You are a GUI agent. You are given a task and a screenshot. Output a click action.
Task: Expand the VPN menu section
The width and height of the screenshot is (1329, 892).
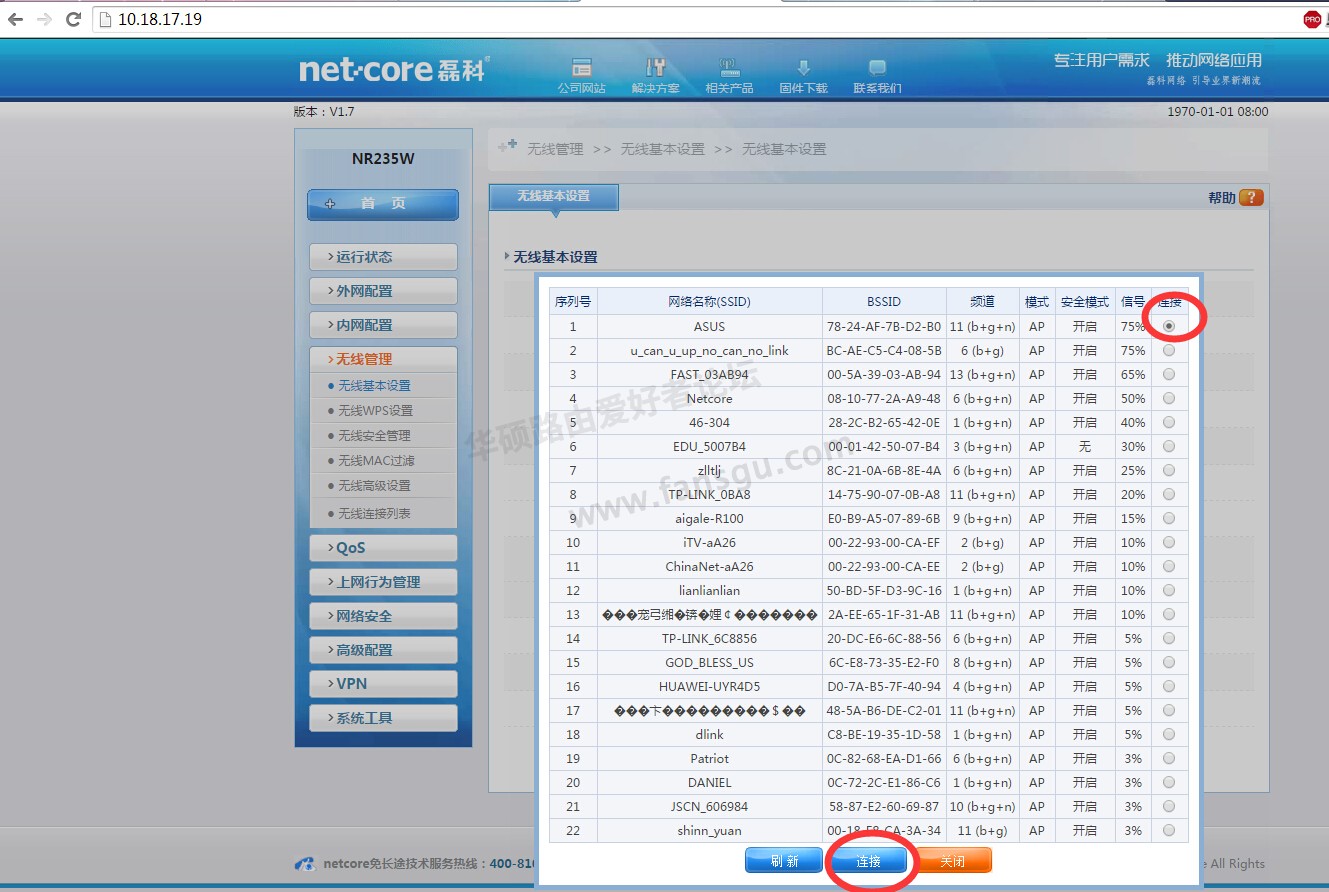[383, 684]
